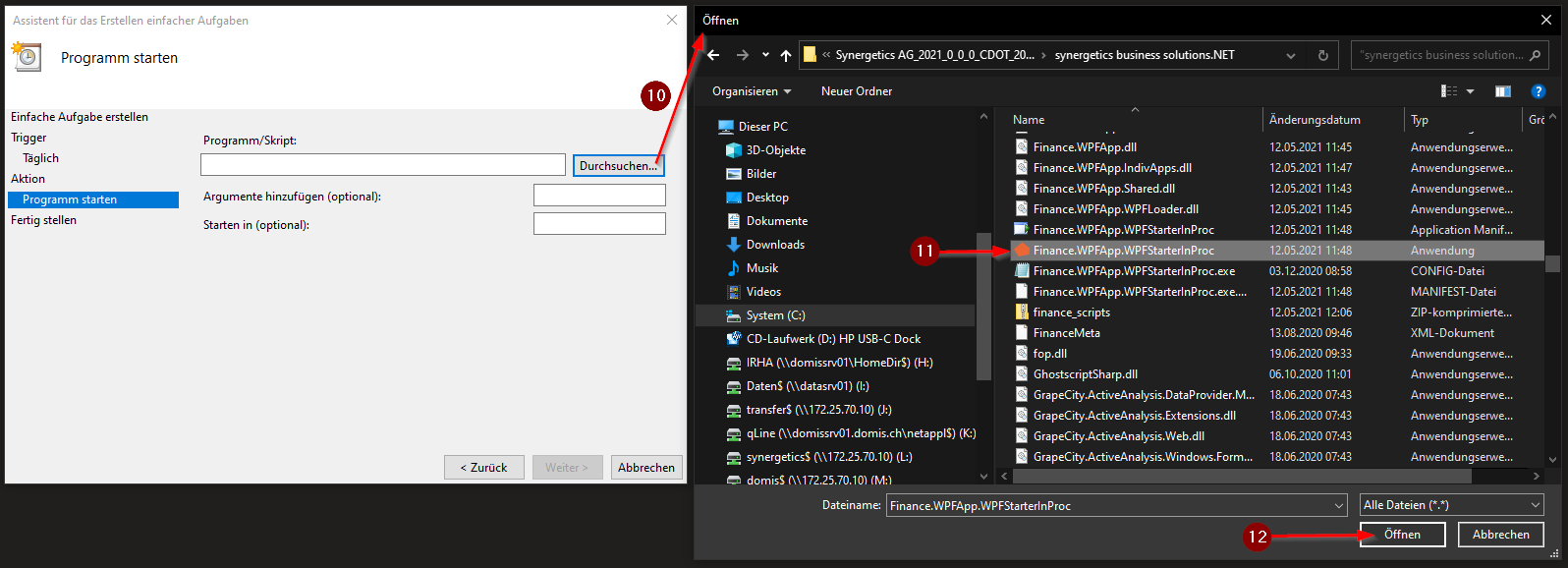
Task: Click the view options icon
Action: 1449,91
